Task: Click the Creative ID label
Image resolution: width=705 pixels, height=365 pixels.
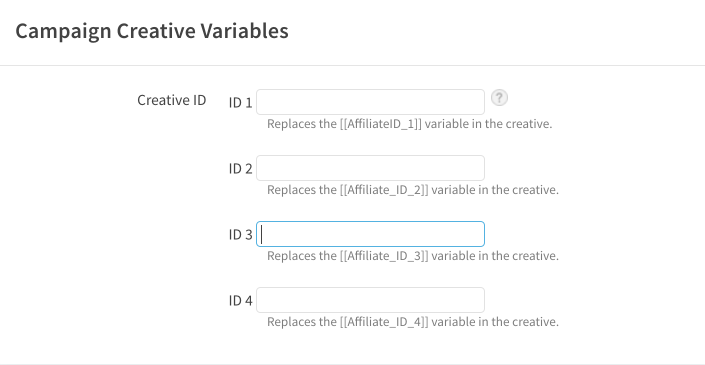Action: click(x=172, y=100)
